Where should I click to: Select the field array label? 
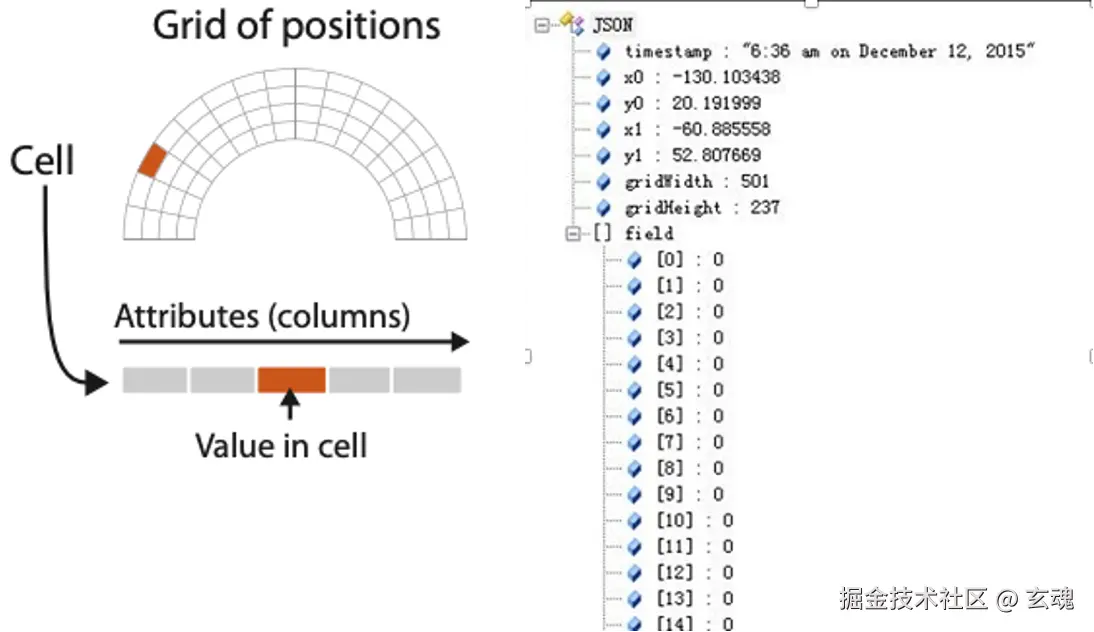tap(649, 234)
